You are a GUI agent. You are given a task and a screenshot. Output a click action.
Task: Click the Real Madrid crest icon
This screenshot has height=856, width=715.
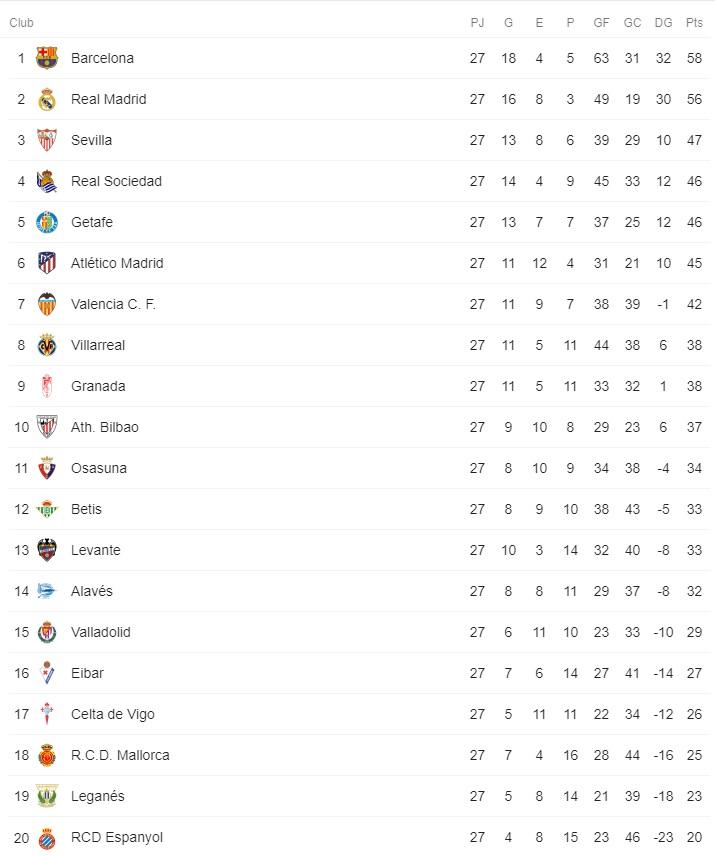[x=47, y=99]
